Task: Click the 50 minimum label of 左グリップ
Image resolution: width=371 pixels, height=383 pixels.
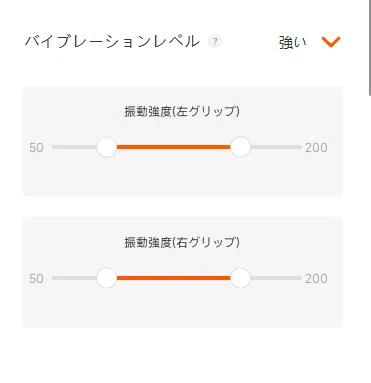Action: coord(36,147)
